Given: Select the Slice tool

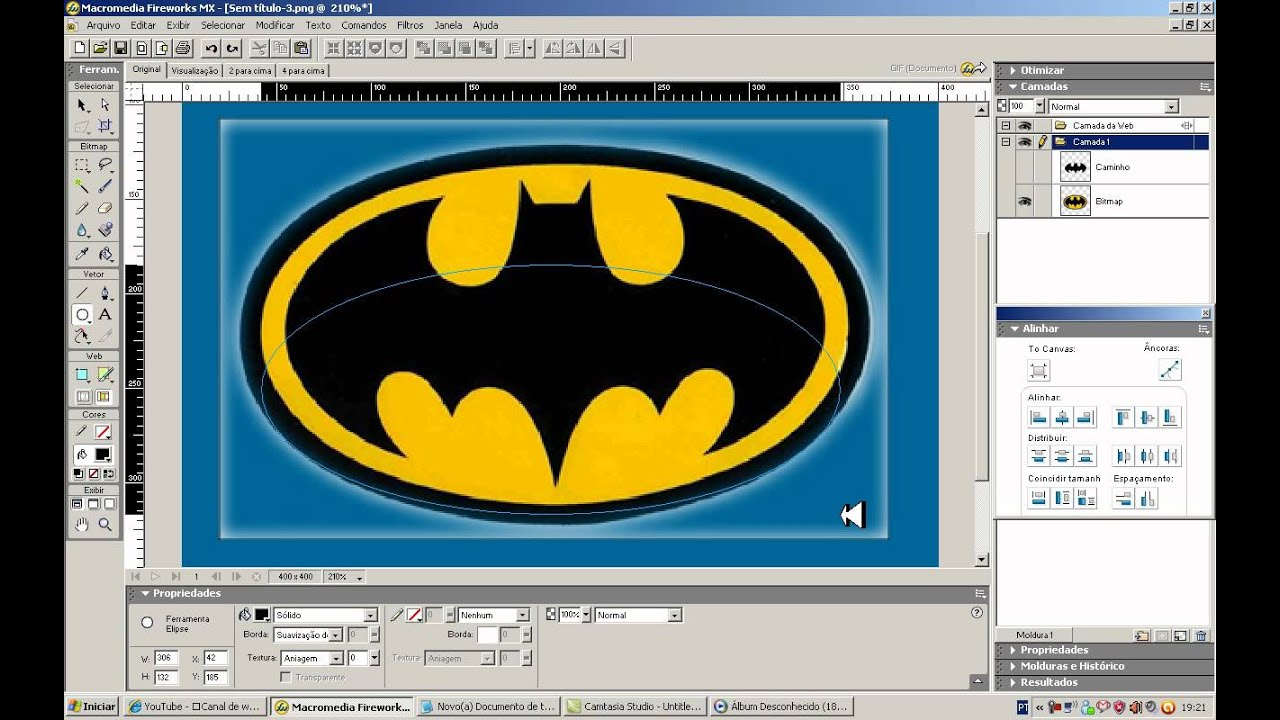Looking at the screenshot, I should (x=105, y=375).
